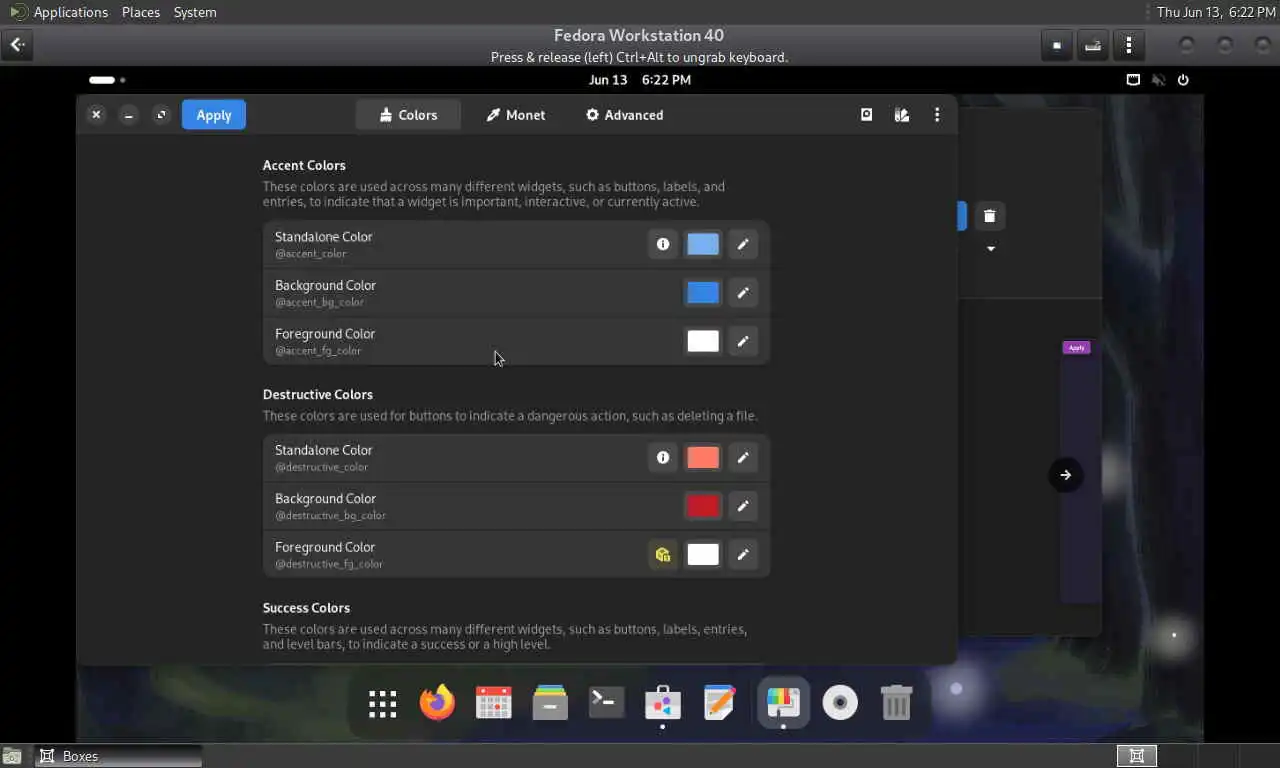This screenshot has width=1280, height=768.
Task: Open the System menu
Action: pos(195,12)
